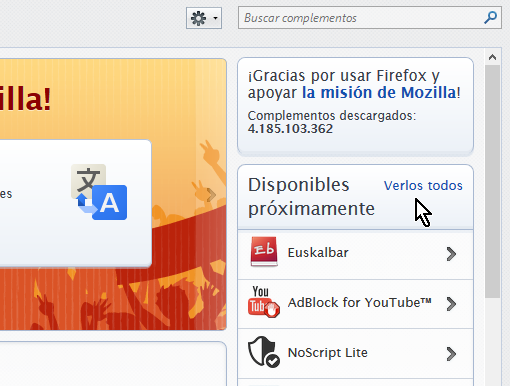Expand Euskalbar details chevron
The image size is (510, 386).
click(x=451, y=254)
